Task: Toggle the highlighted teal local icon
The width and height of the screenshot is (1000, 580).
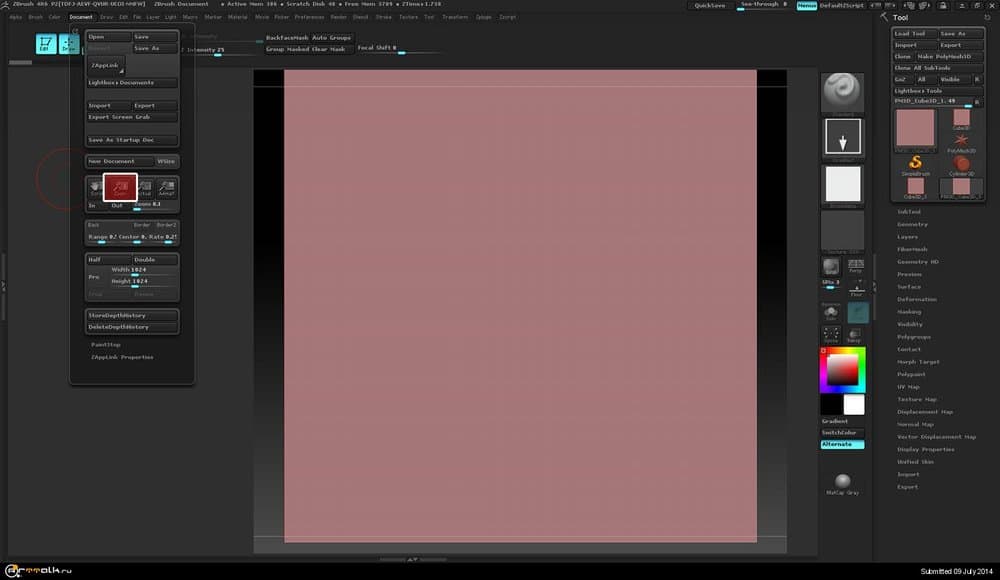Action: pos(858,313)
